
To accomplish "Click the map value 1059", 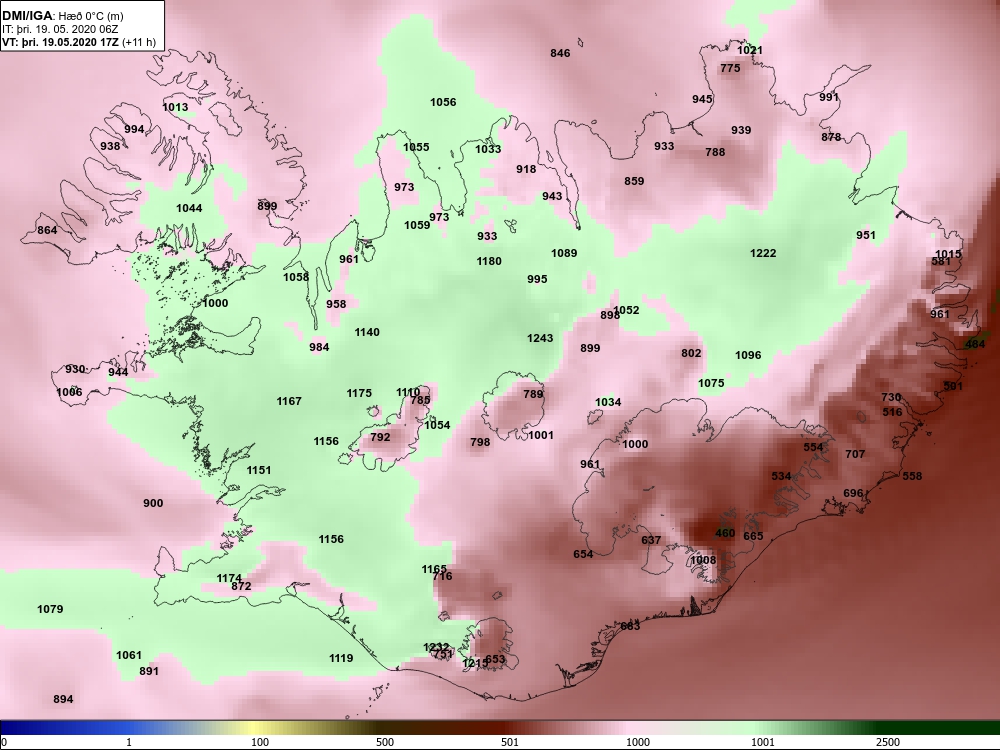I will click(417, 225).
